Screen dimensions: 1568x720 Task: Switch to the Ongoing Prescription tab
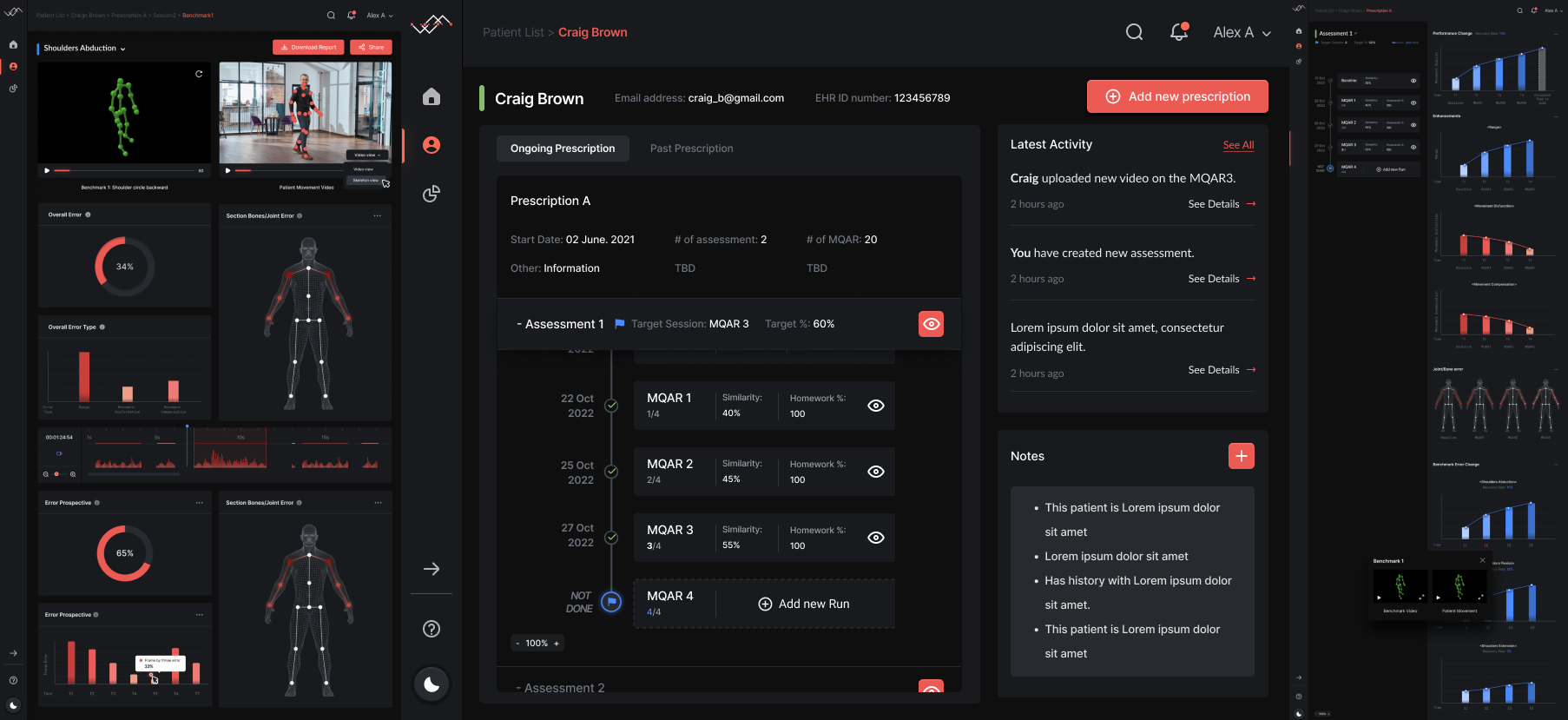pos(563,149)
